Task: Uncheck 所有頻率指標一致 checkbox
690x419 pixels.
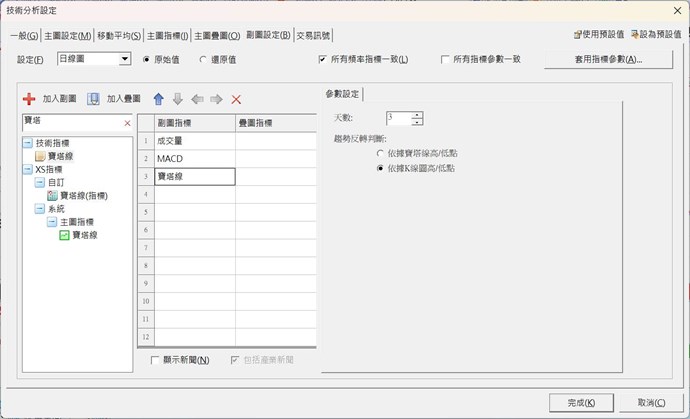Action: pyautogui.click(x=322, y=60)
